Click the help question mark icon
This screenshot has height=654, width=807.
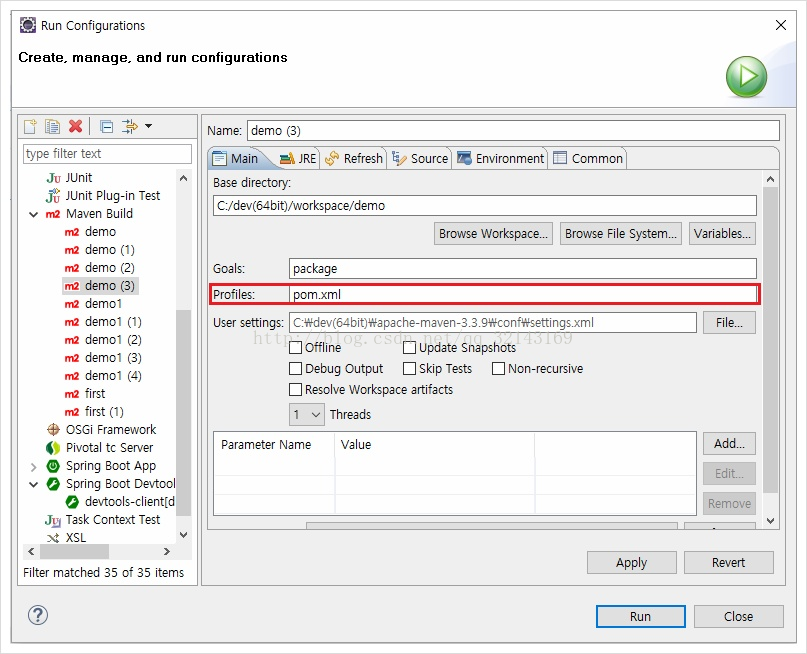click(x=38, y=615)
